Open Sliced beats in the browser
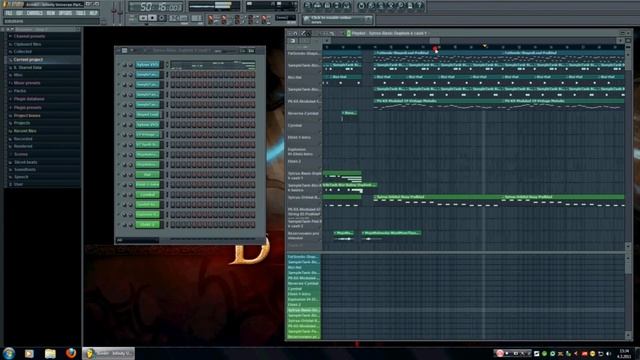Viewport: 640px width, 360px height. click(25, 162)
